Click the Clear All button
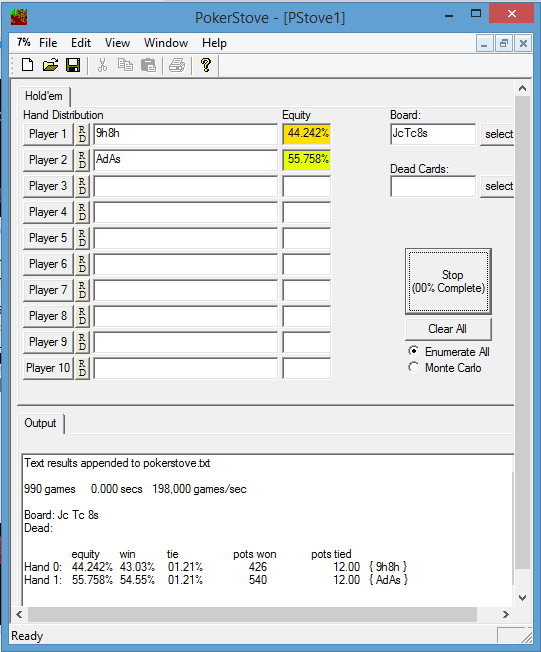The image size is (541, 652). [x=448, y=329]
